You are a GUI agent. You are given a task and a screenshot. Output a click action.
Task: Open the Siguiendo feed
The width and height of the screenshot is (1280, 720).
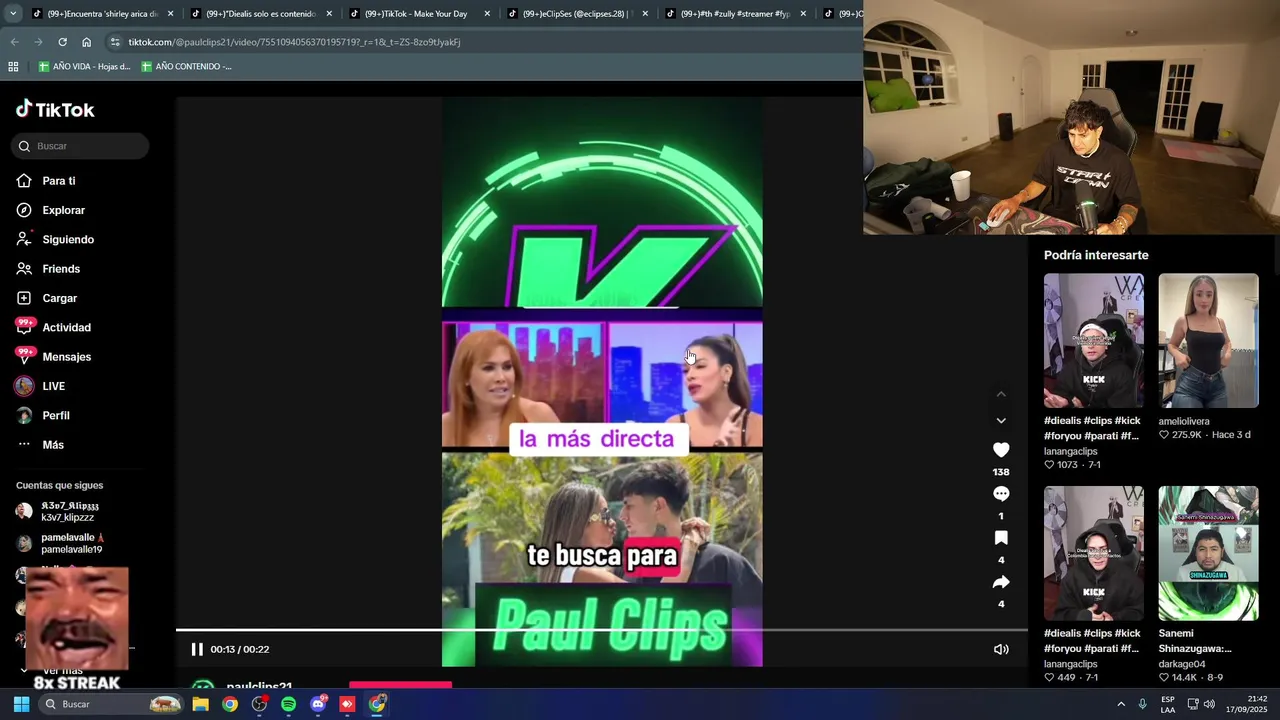(68, 240)
